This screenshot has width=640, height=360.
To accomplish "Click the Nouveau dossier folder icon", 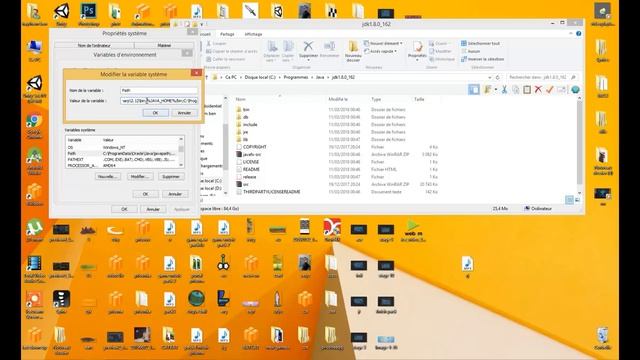I will (353, 46).
